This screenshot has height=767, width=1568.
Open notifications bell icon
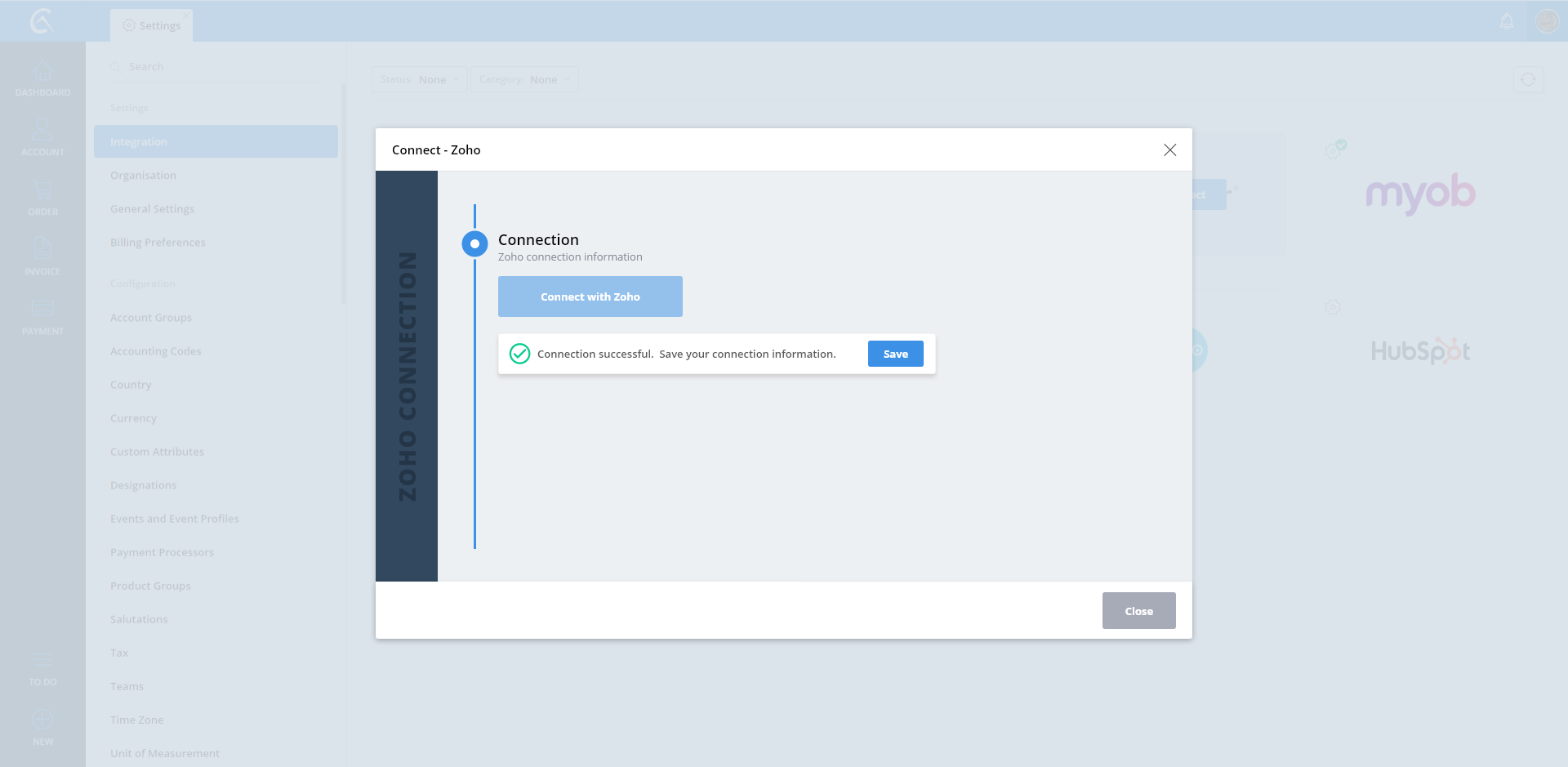pos(1507,21)
